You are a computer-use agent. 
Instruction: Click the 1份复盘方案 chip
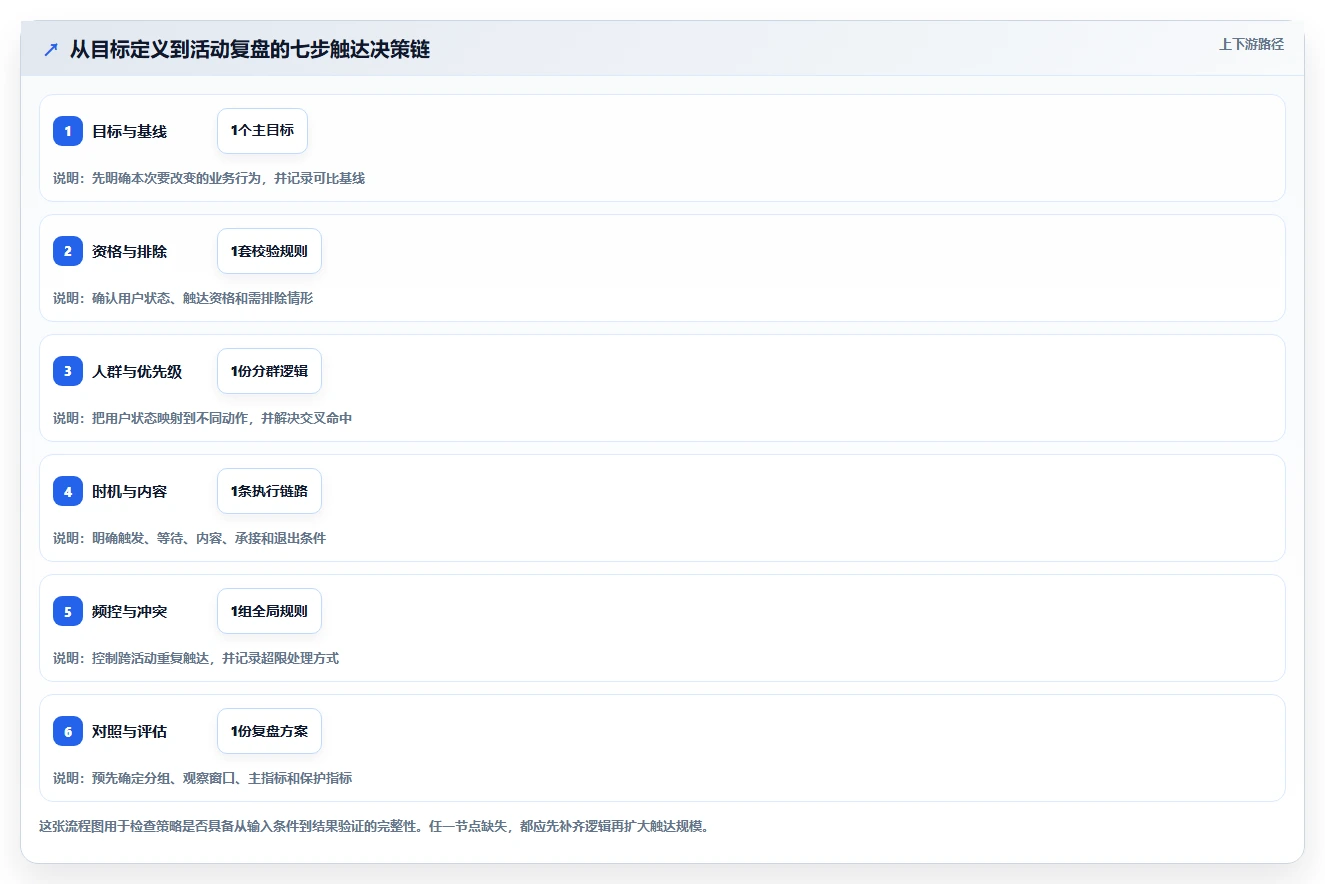269,731
